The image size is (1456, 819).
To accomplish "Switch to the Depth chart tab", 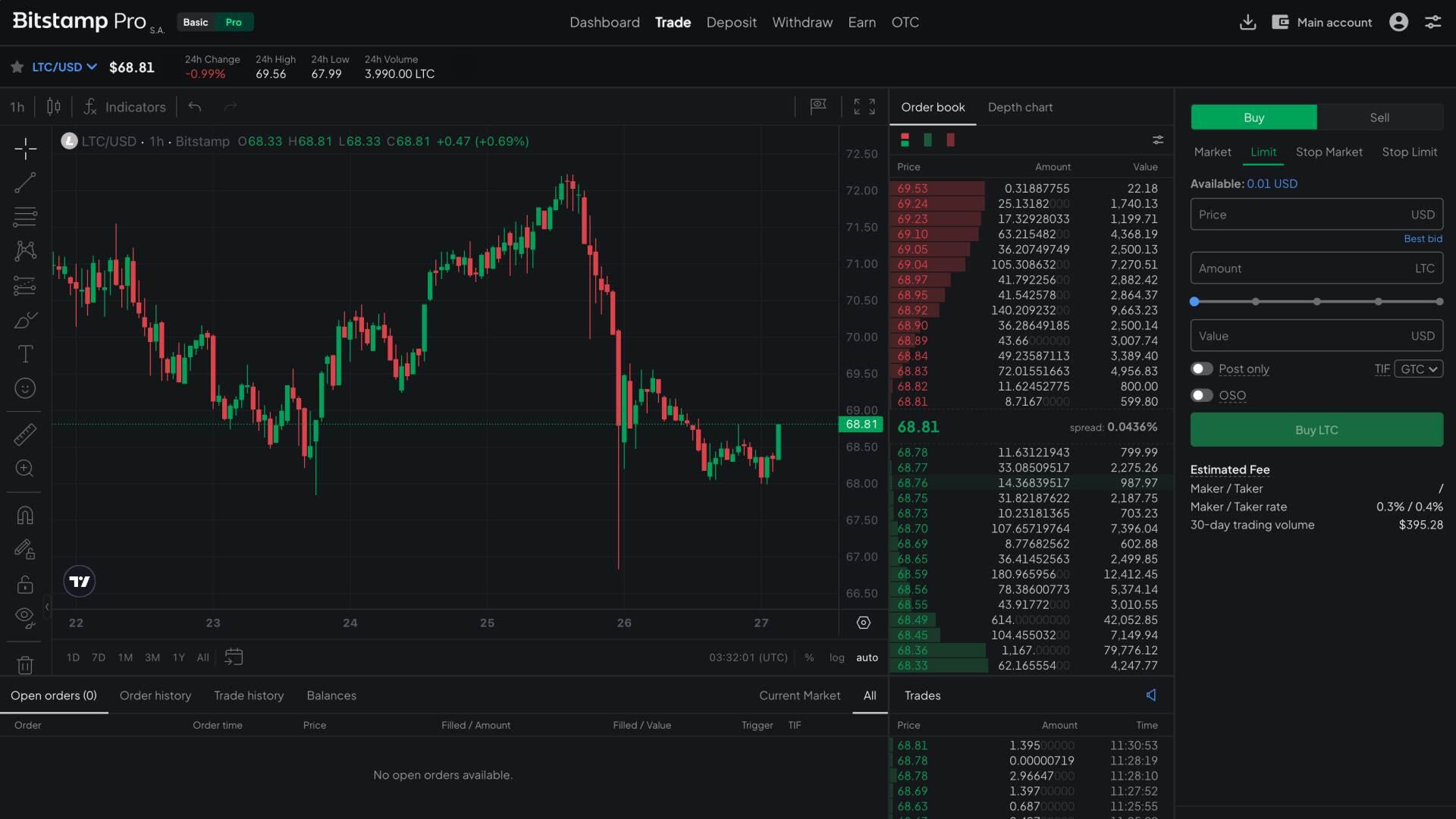I will coord(1020,107).
